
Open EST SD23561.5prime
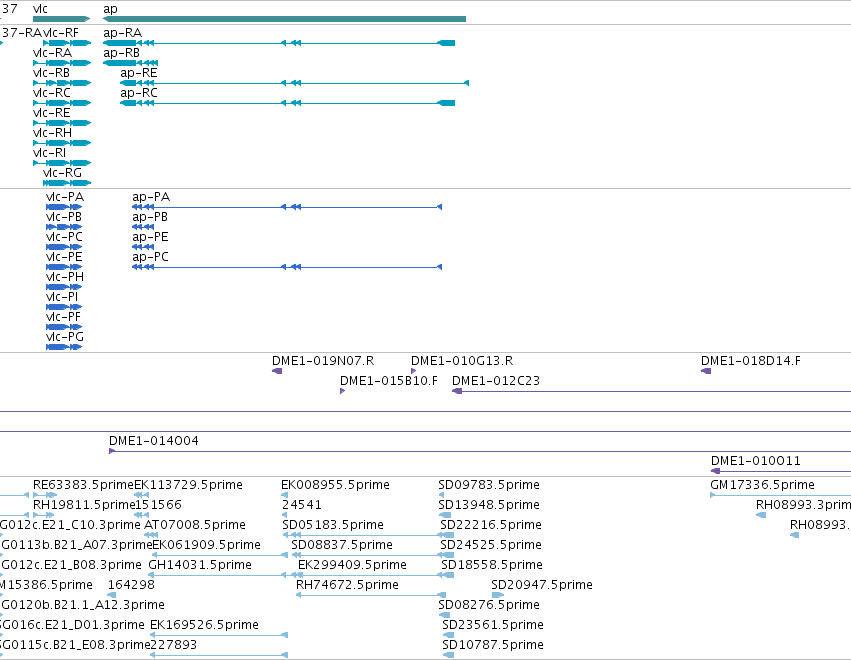(493, 625)
